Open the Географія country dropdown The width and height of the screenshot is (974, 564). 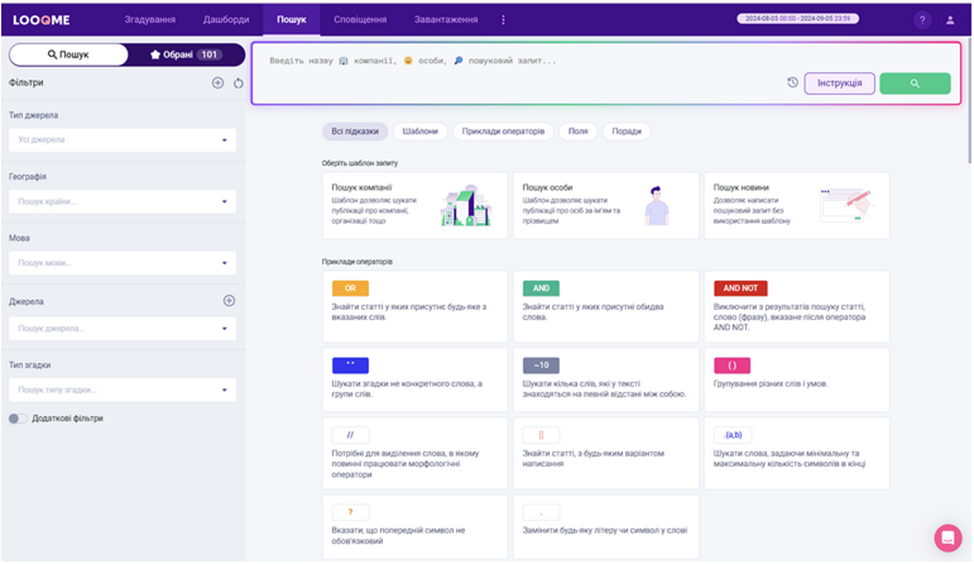point(122,201)
